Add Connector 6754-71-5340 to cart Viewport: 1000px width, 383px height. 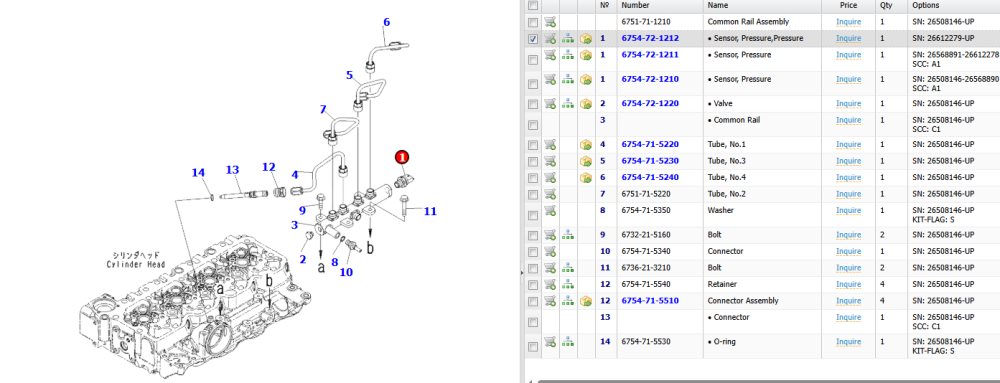[x=550, y=251]
